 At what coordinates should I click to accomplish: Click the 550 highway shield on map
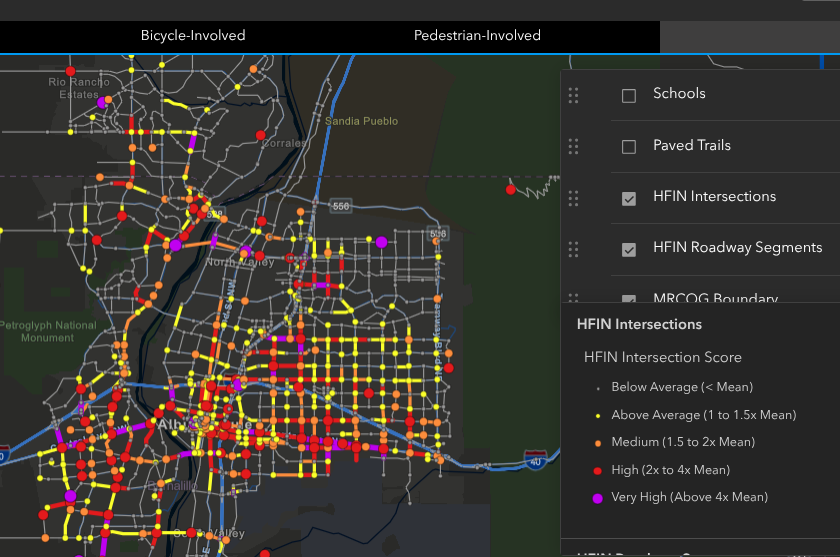(x=342, y=205)
